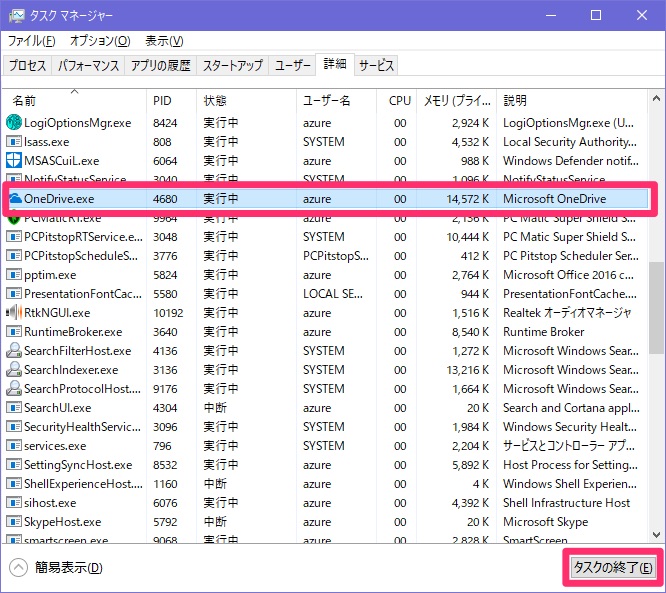Click the Microsoft Skype description
This screenshot has width=666, height=593.
tap(546, 522)
